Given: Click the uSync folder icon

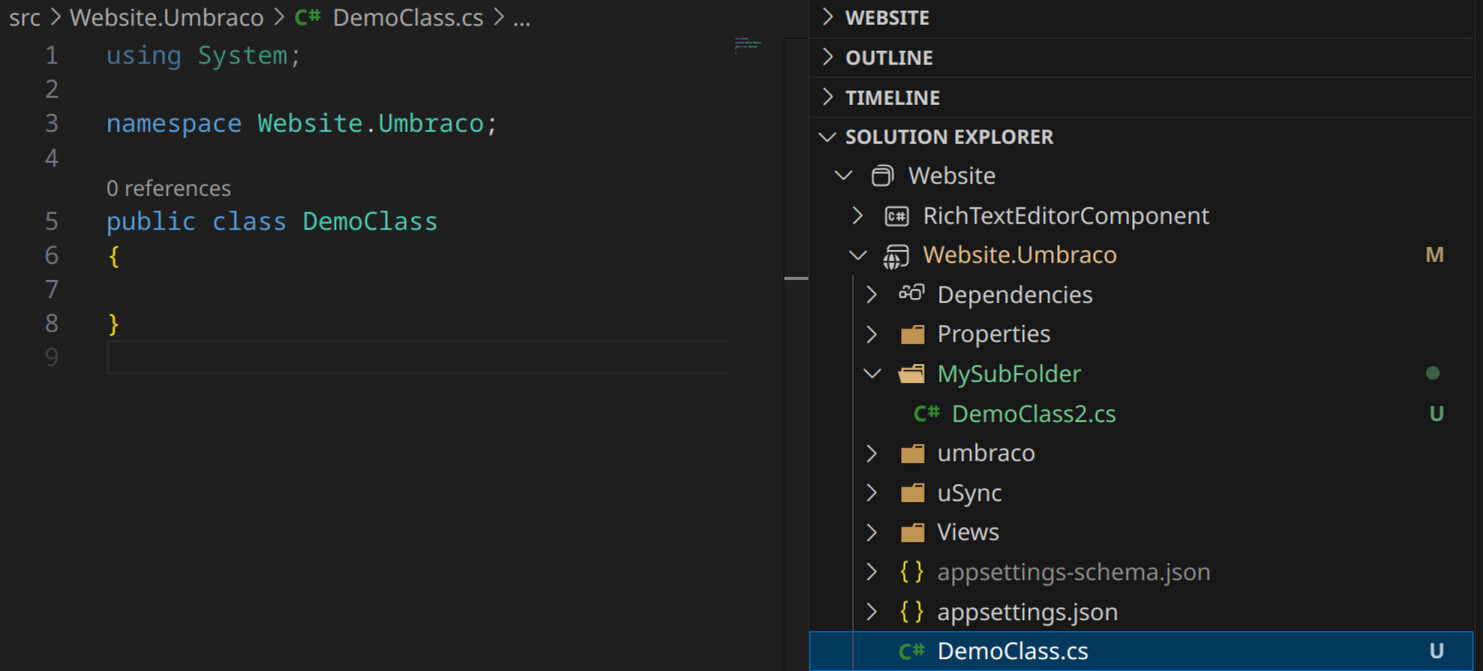Looking at the screenshot, I should point(912,493).
